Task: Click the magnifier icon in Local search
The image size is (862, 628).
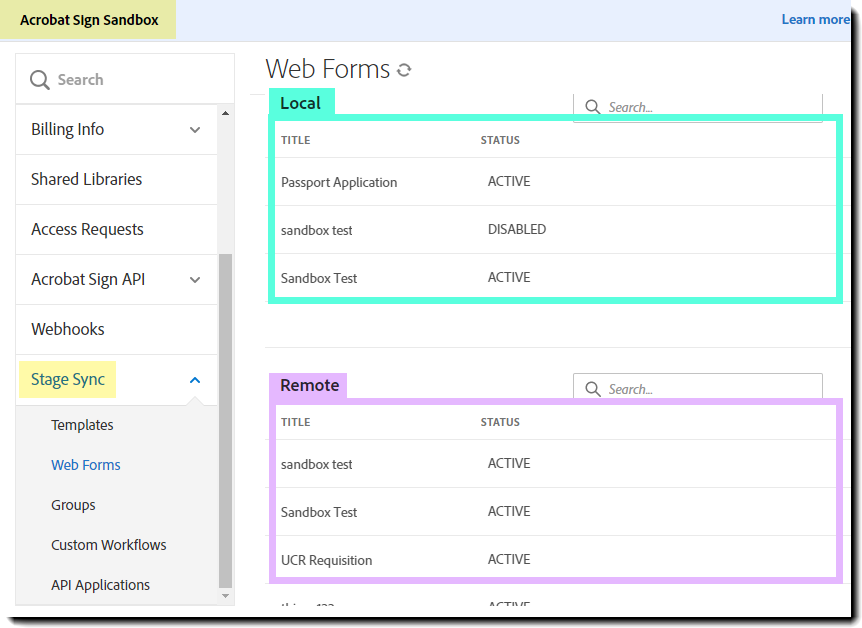Action: [x=593, y=107]
